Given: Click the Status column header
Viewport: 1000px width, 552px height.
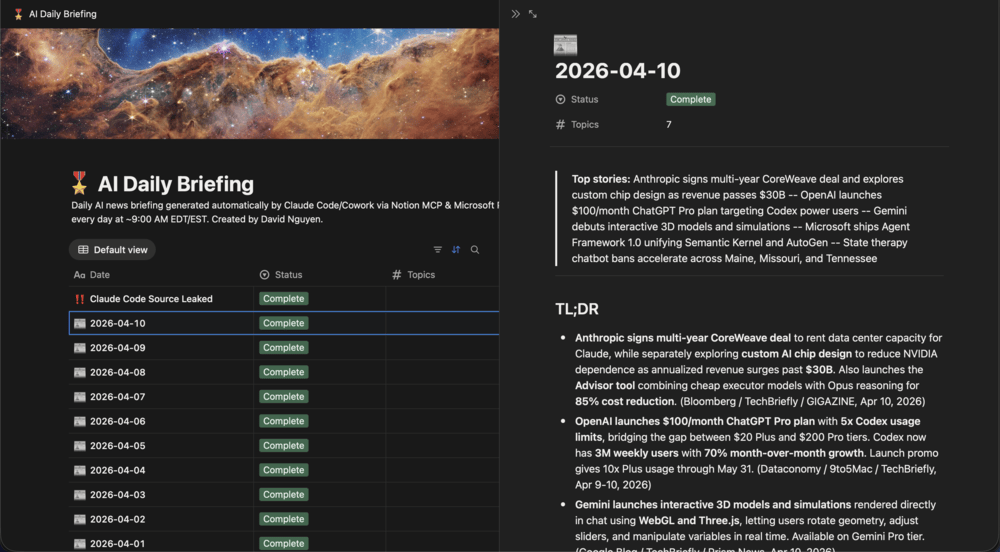Looking at the screenshot, I should point(281,275).
